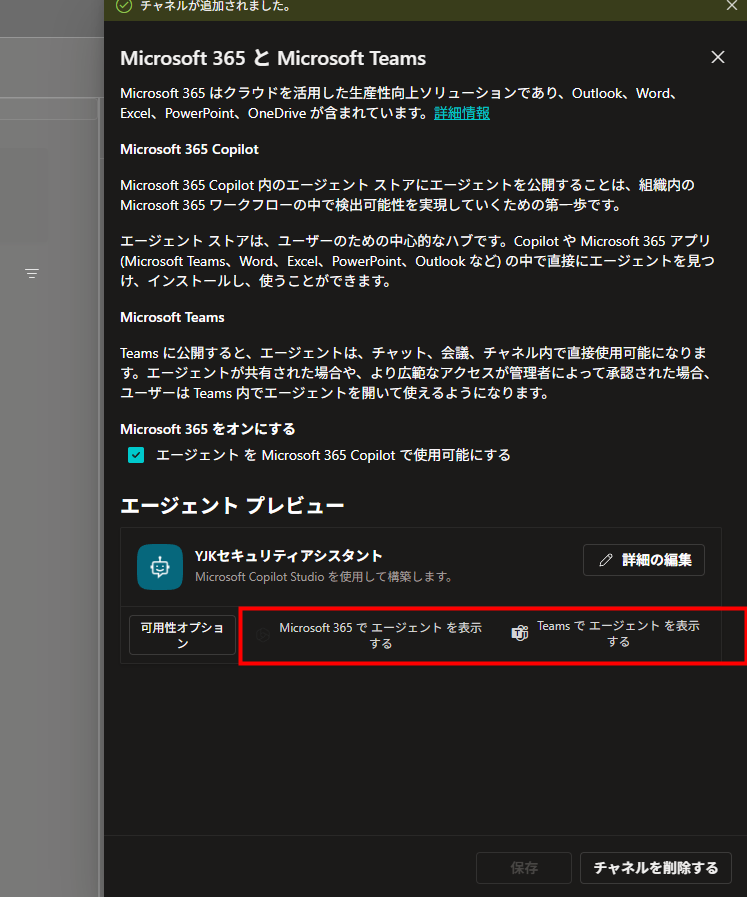
Task: Click the エージェント プレビュー heading
Action: point(232,506)
